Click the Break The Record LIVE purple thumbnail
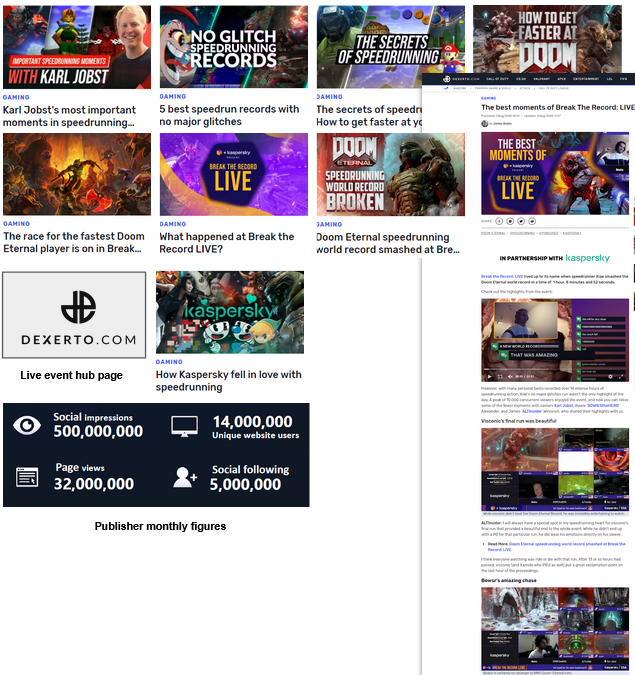Screen dimensions: 635x675 (234, 174)
